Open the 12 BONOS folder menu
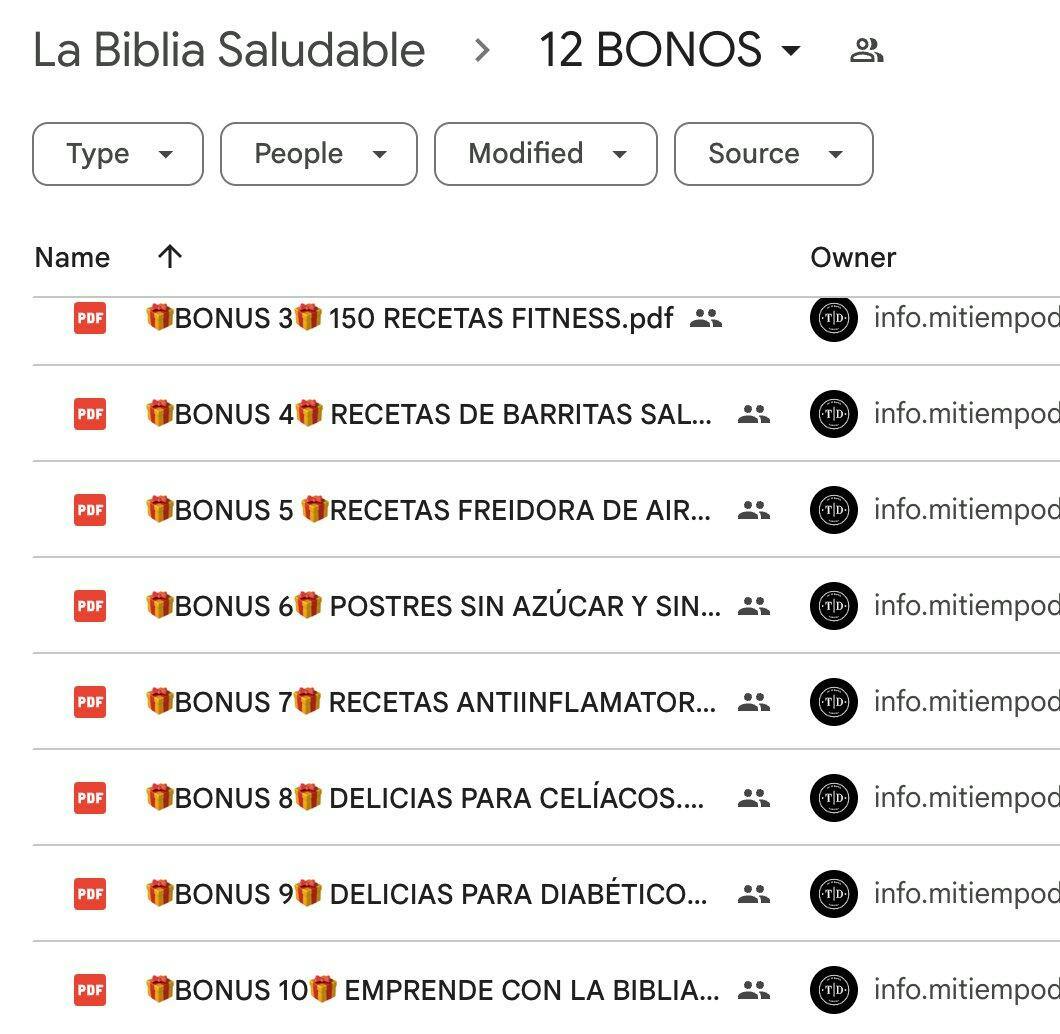This screenshot has width=1060, height=1034. point(670,51)
